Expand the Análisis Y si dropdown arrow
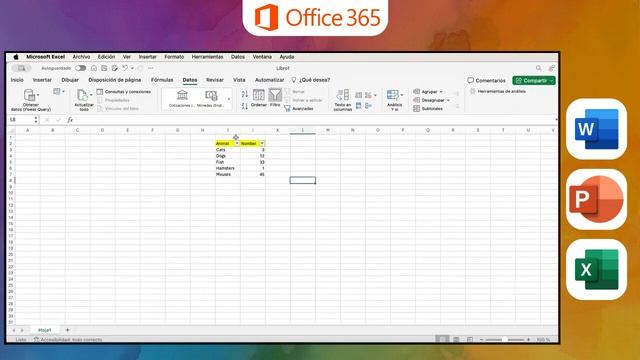 point(402,95)
